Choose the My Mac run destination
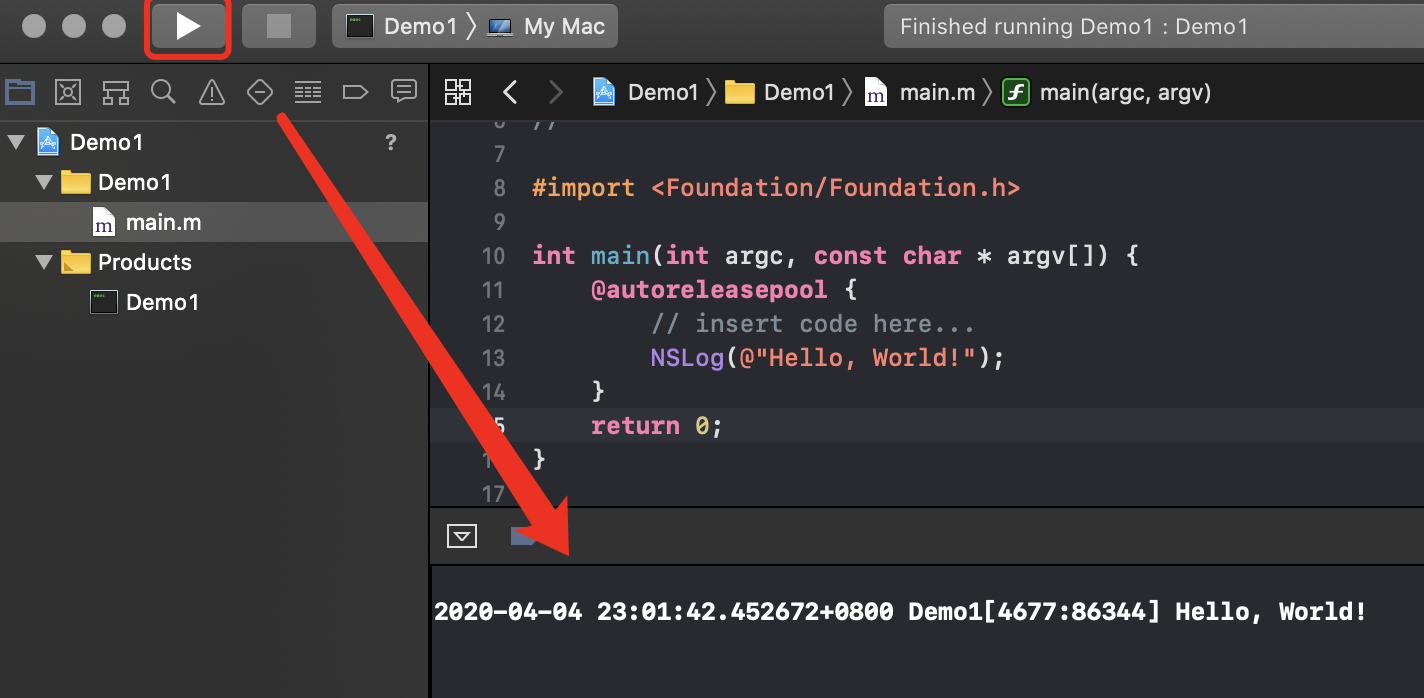 tap(546, 27)
